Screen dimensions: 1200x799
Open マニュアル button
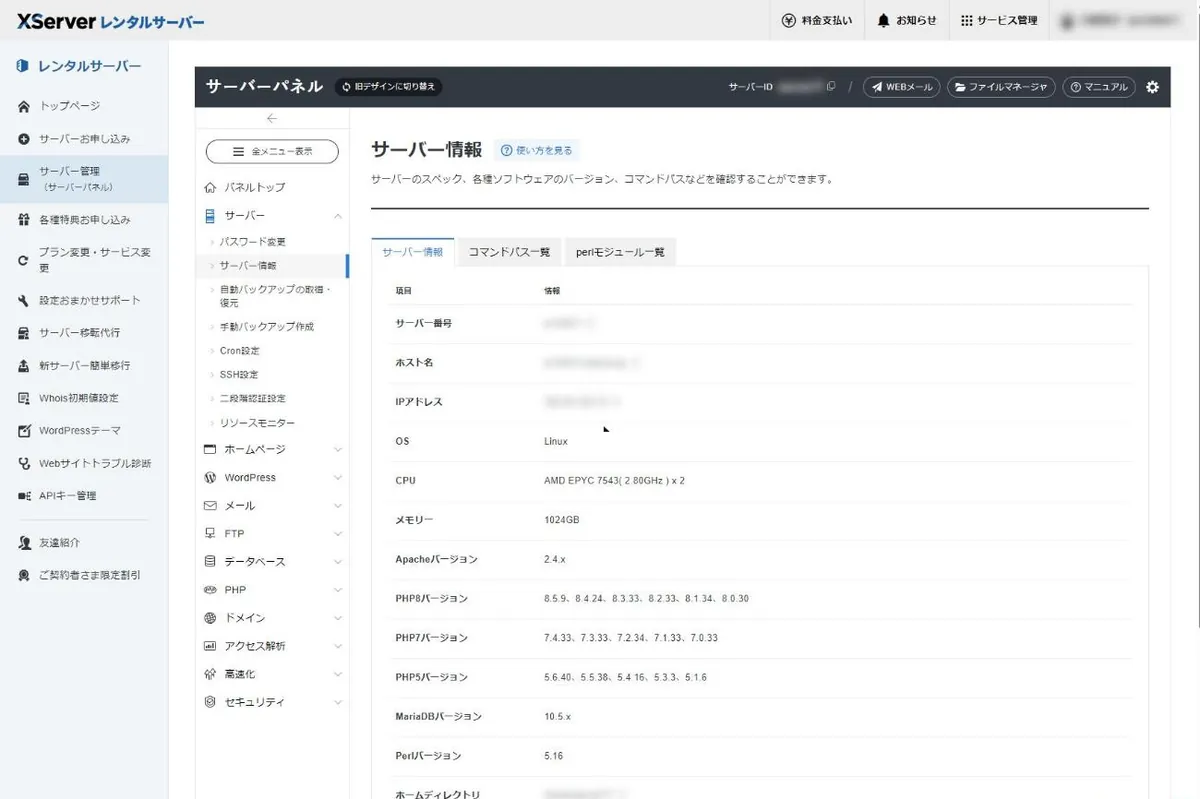pos(1099,87)
